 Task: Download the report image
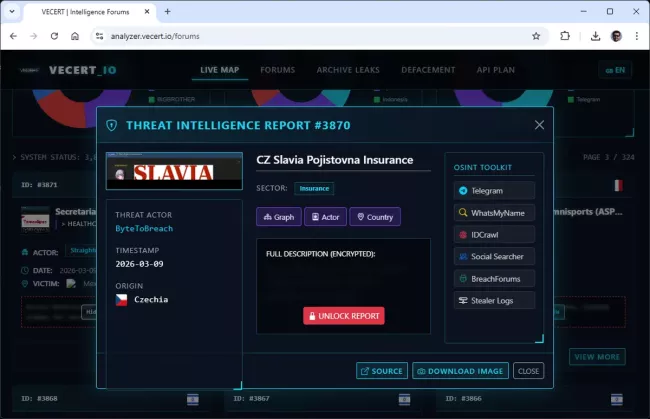coord(460,371)
